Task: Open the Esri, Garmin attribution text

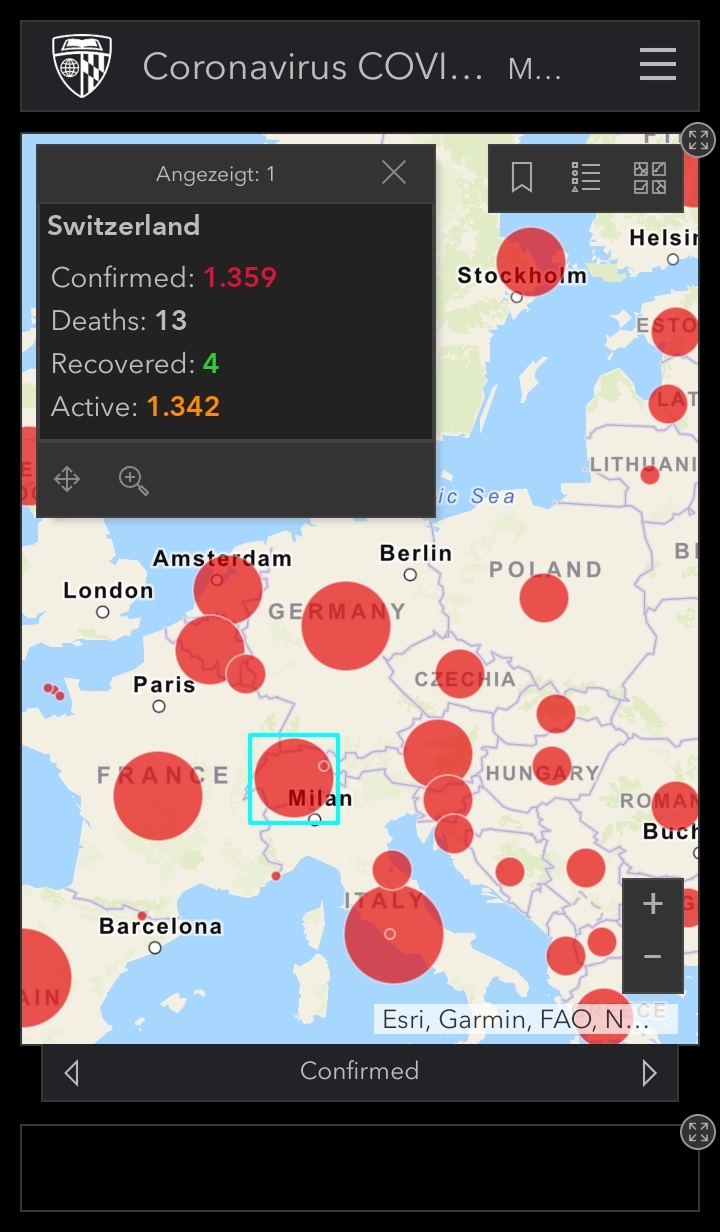Action: [515, 1019]
